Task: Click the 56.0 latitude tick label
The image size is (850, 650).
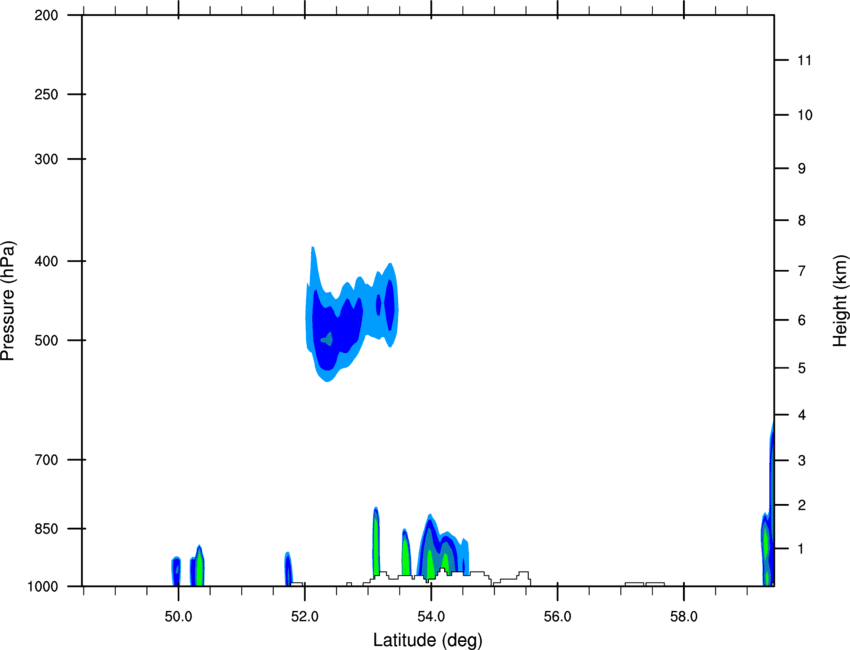Action: coord(558,617)
